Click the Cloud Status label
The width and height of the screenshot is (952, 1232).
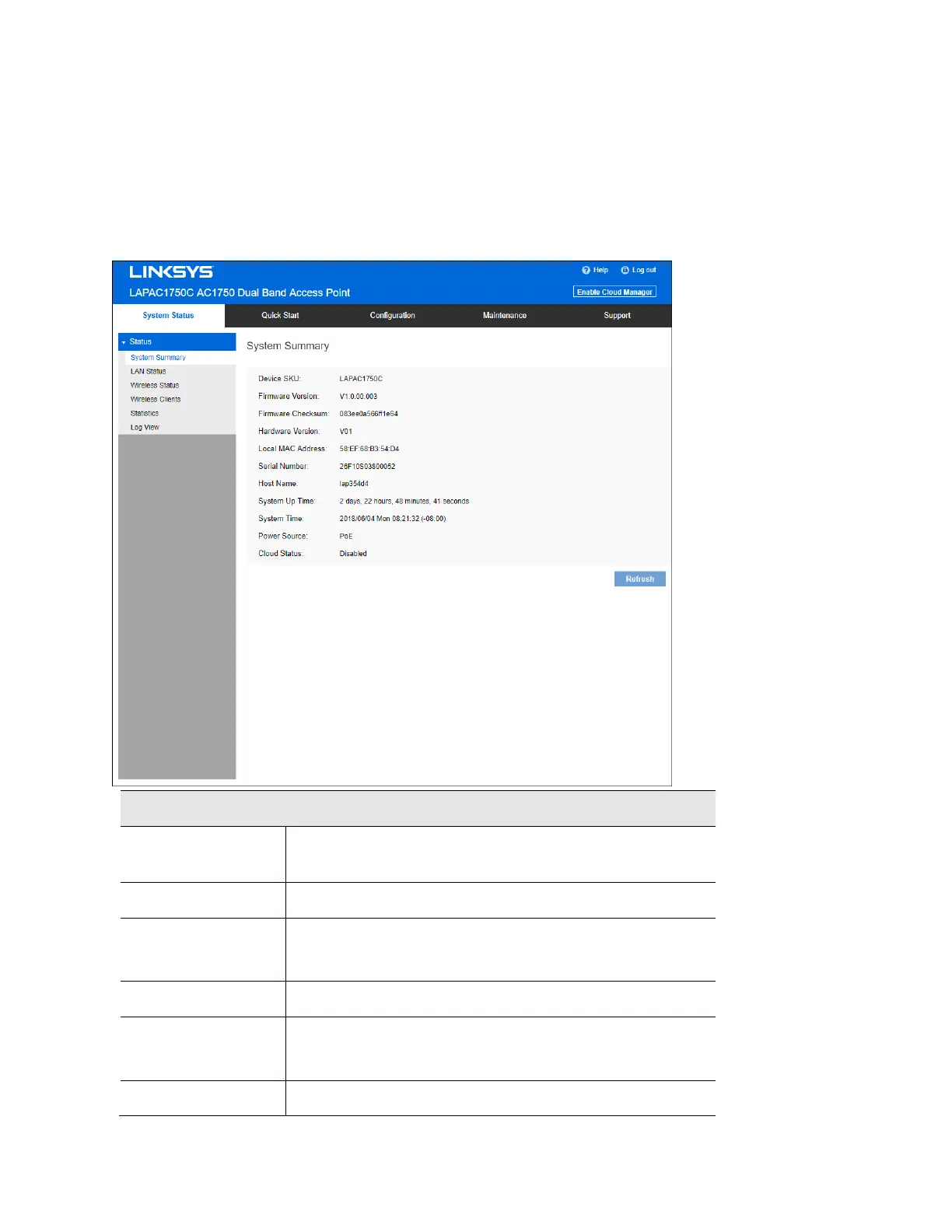[x=281, y=554]
